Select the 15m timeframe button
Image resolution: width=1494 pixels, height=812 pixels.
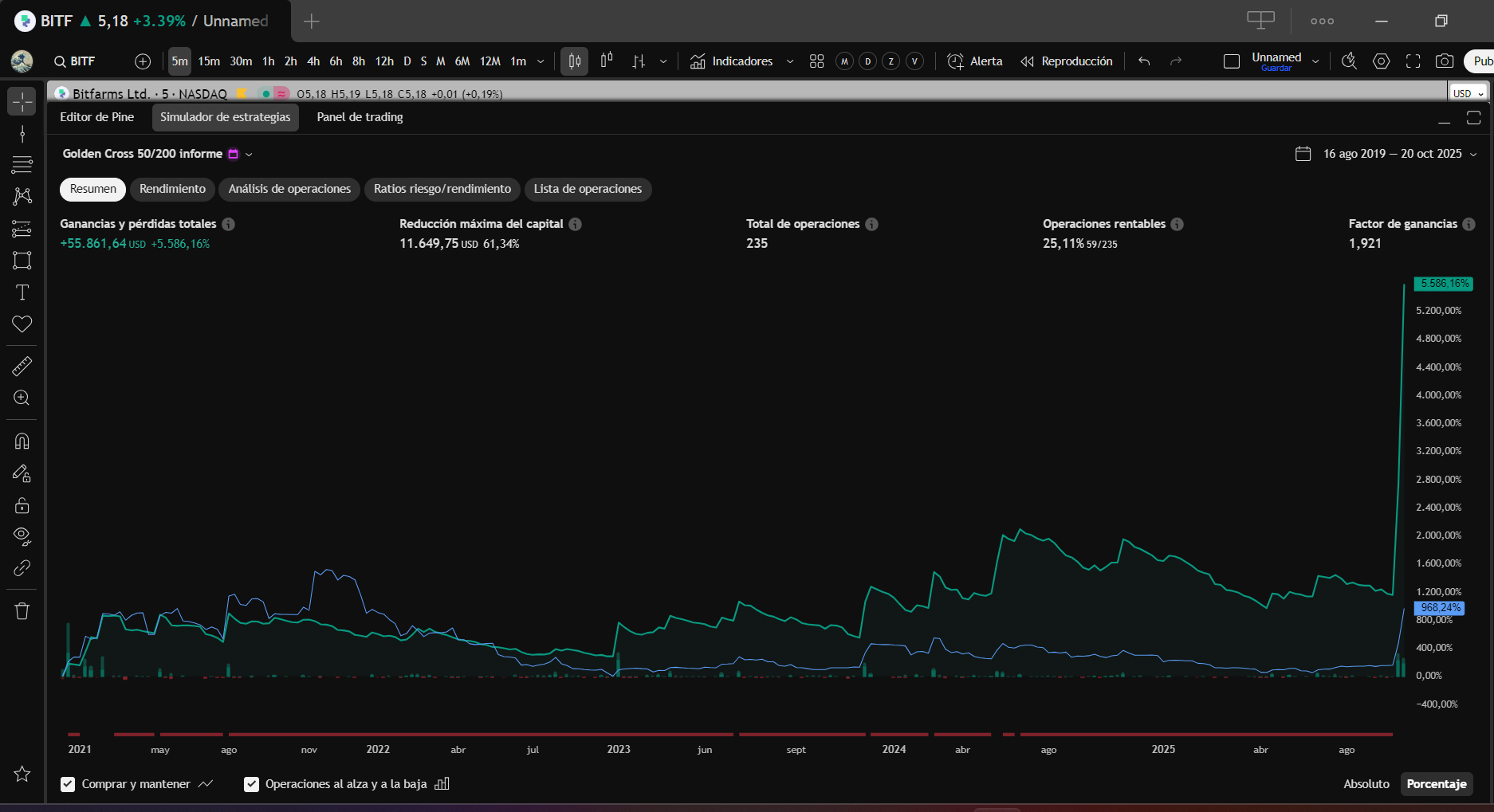point(209,61)
